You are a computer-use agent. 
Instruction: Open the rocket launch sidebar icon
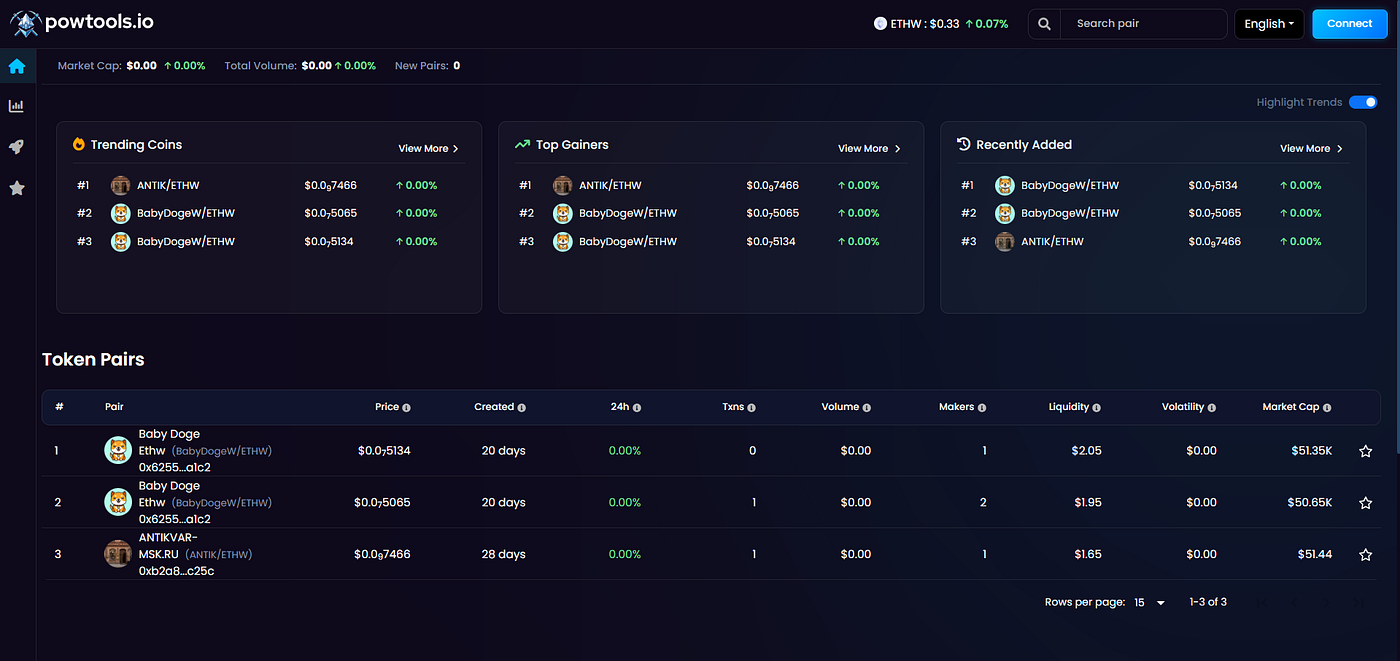pos(16,147)
